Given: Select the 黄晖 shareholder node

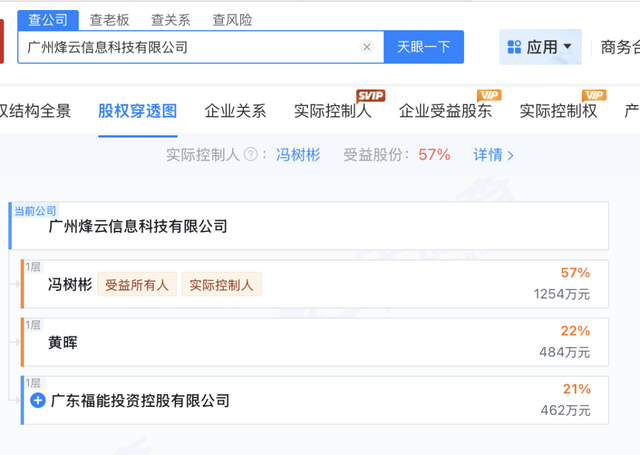Looking at the screenshot, I should 62,343.
